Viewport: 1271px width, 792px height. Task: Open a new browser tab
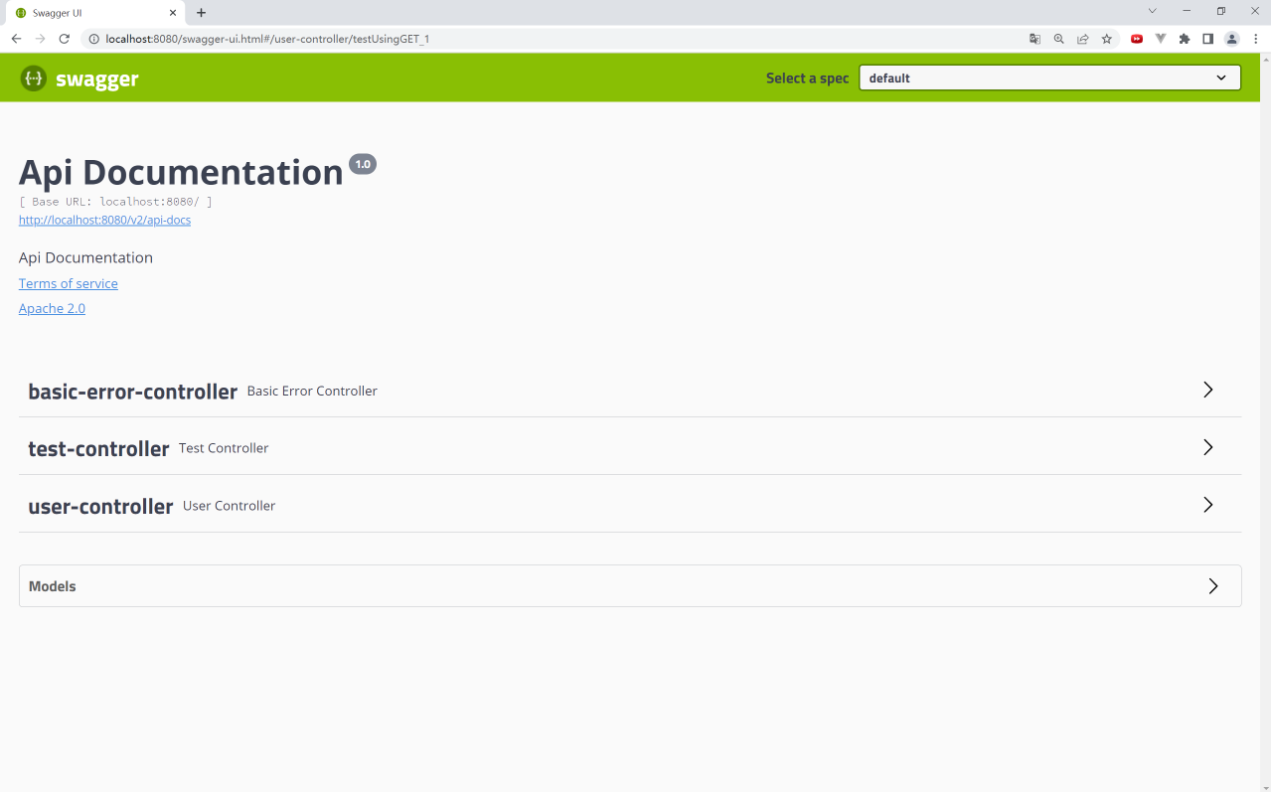point(201,13)
